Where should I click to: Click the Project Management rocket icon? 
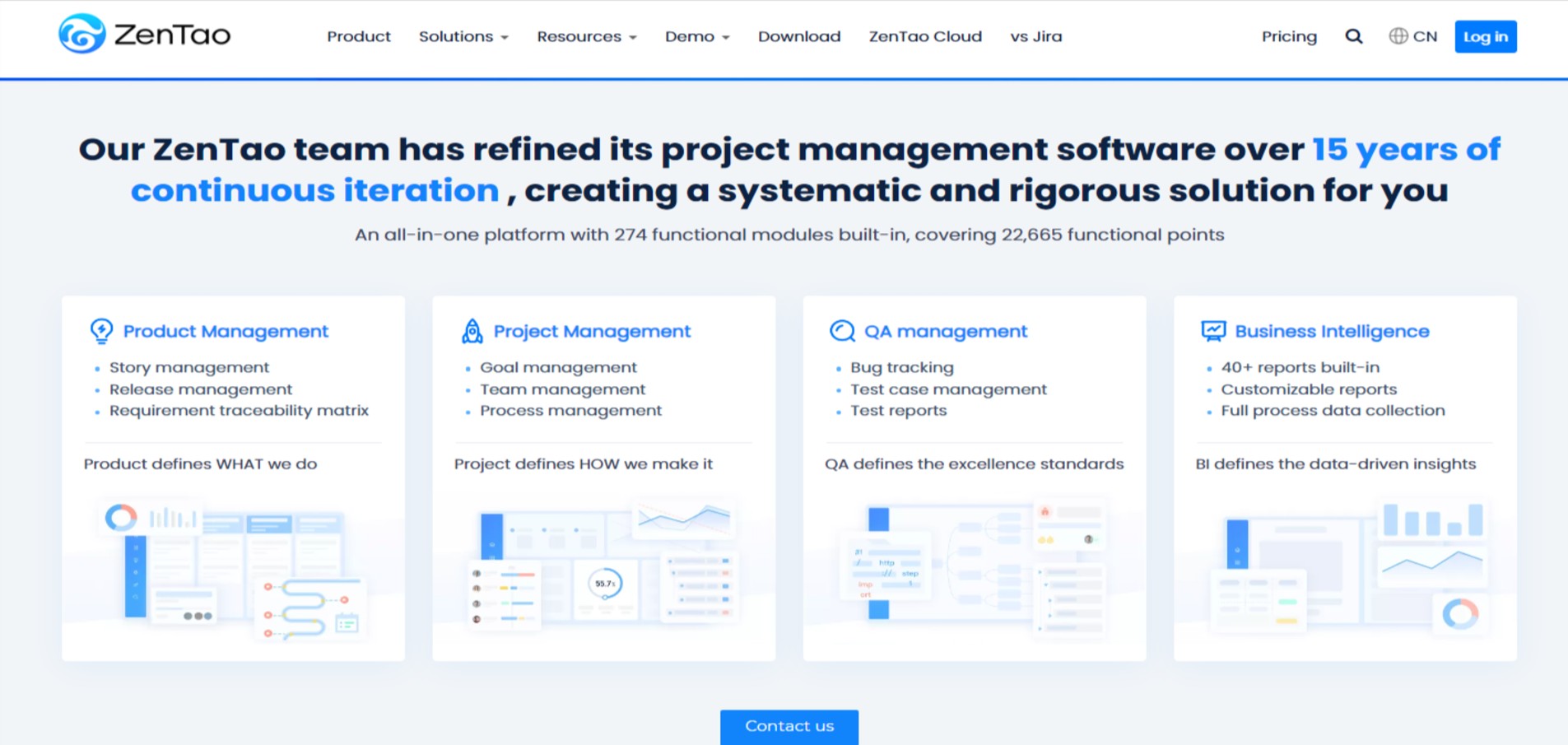tap(472, 331)
